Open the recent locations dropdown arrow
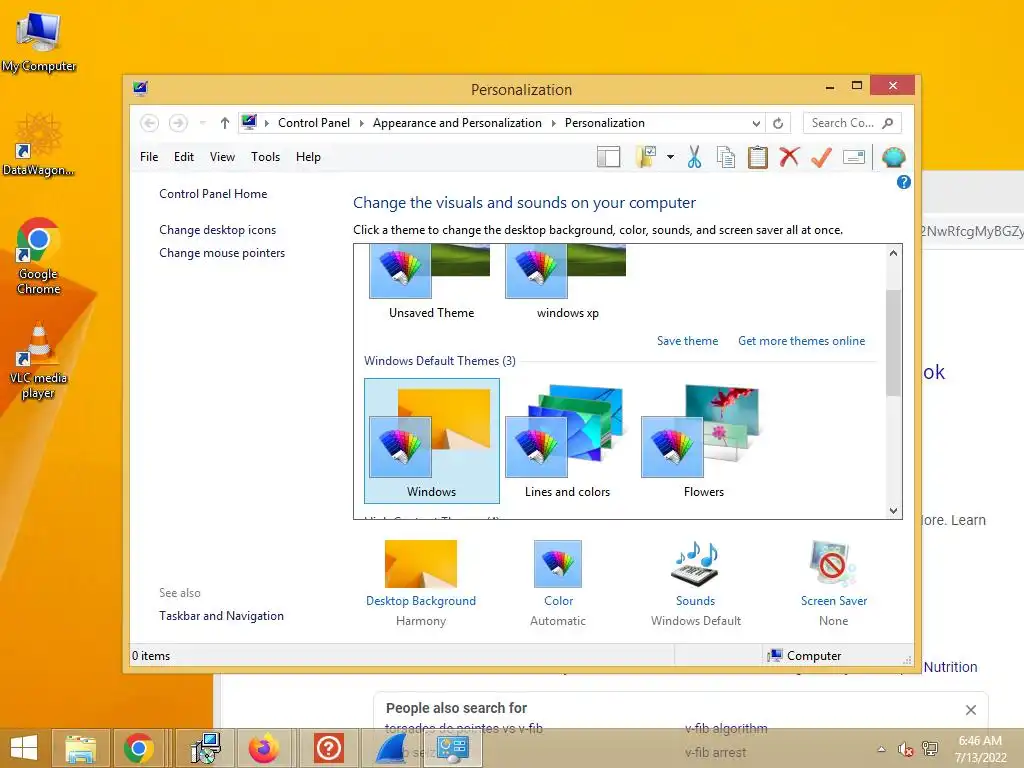The width and height of the screenshot is (1024, 768). (202, 123)
